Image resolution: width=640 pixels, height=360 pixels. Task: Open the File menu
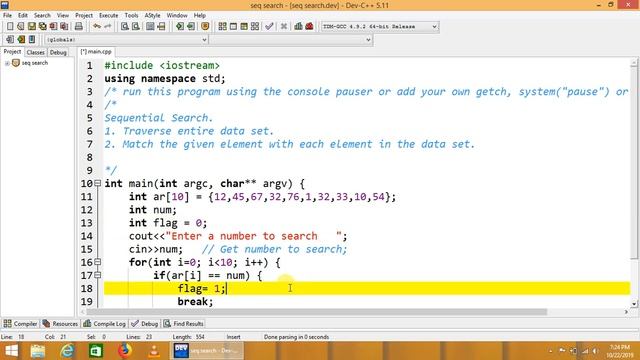point(7,16)
